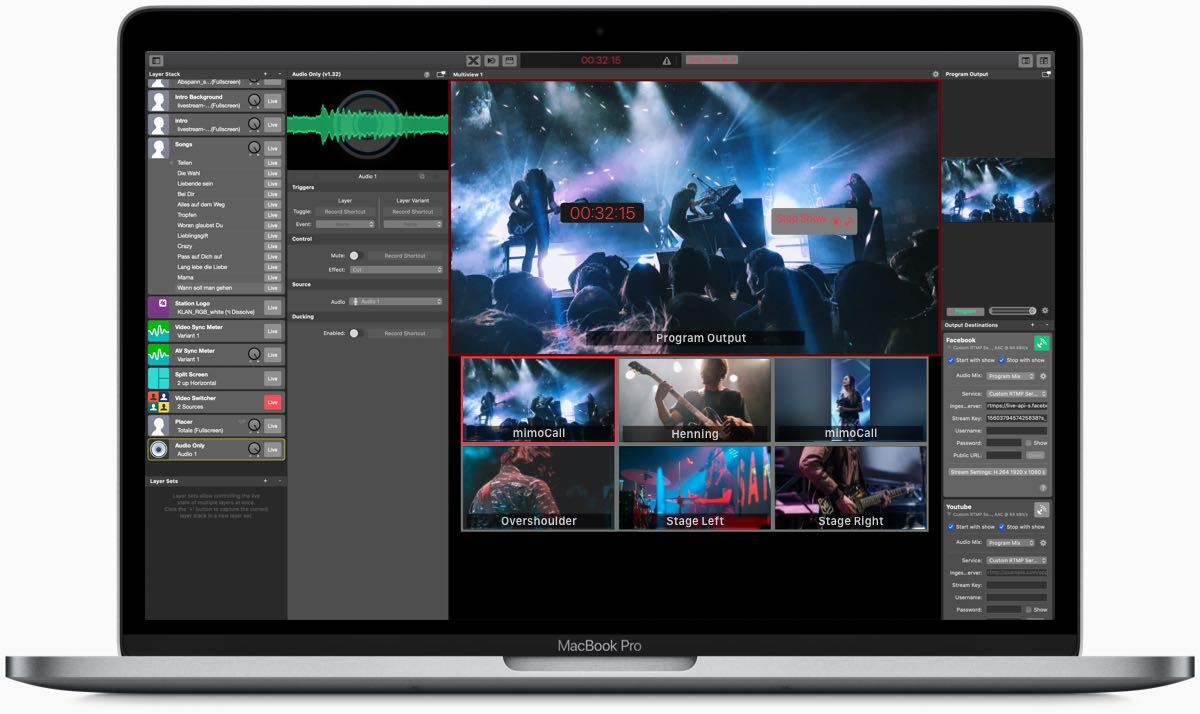Click the record icon next to the cut icon
The height and width of the screenshot is (714, 1200).
508,60
